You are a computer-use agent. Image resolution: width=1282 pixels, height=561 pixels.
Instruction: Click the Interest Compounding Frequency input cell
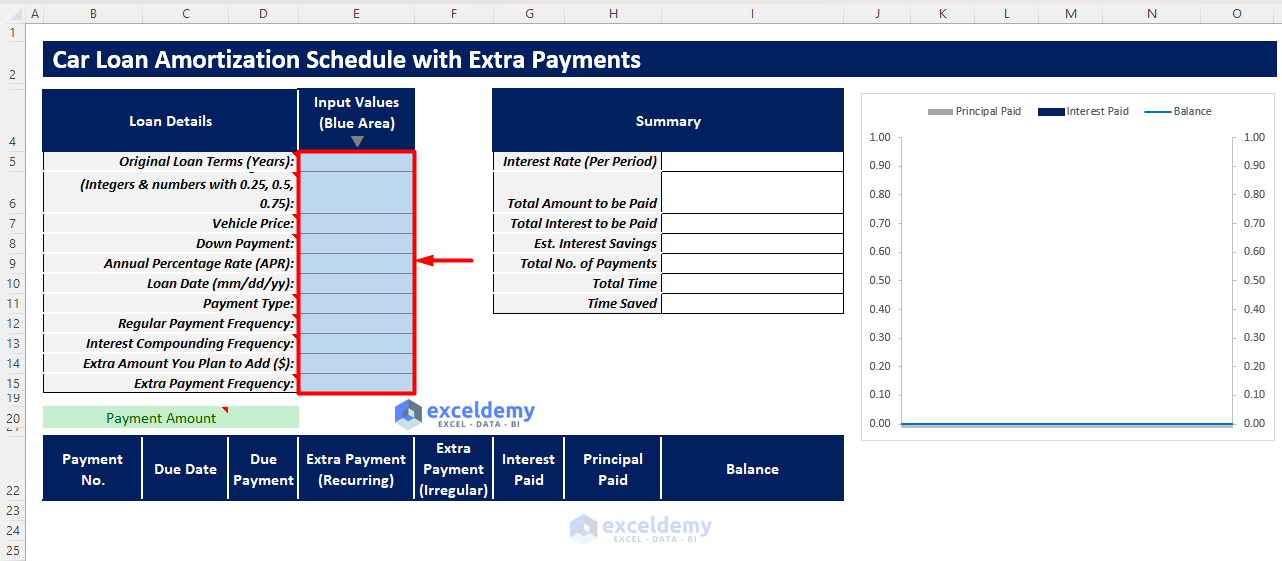356,343
